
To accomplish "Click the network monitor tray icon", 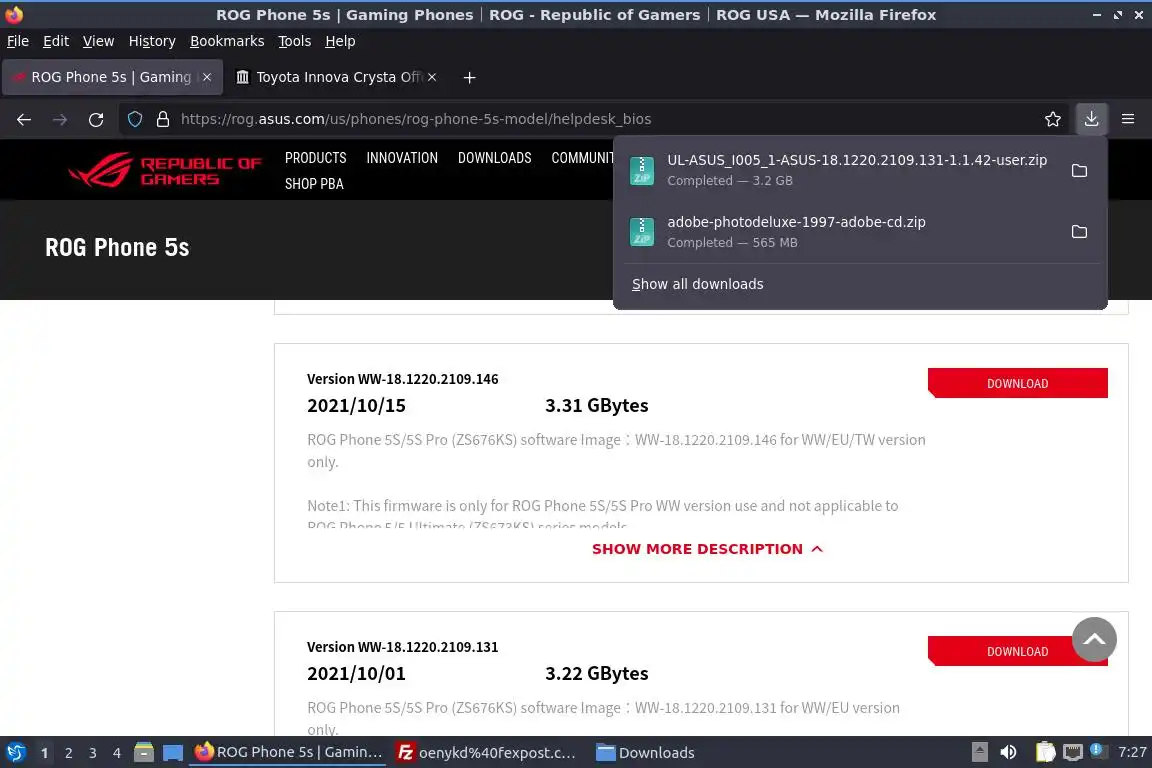I will (1073, 753).
